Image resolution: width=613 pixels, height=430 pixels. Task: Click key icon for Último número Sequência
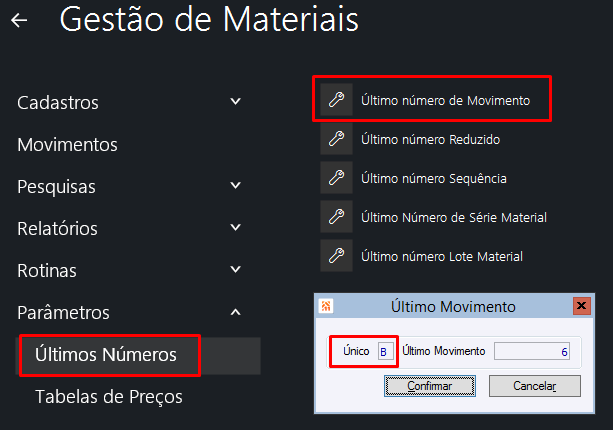pyautogui.click(x=336, y=178)
